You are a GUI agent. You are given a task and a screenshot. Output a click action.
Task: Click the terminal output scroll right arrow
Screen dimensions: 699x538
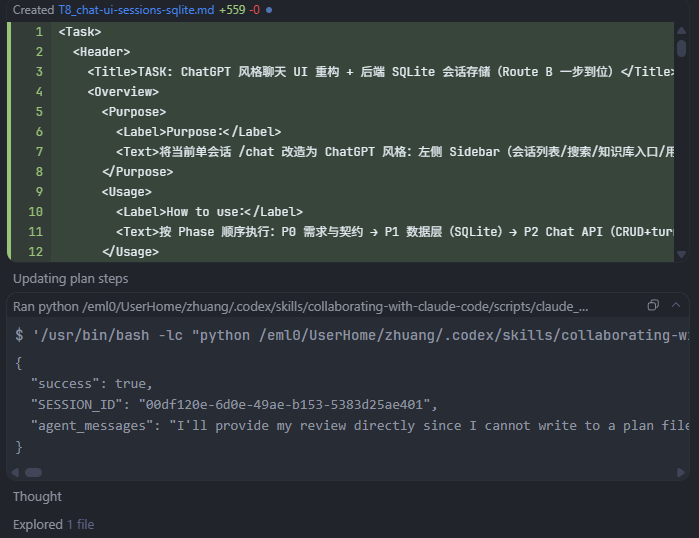(x=681, y=472)
